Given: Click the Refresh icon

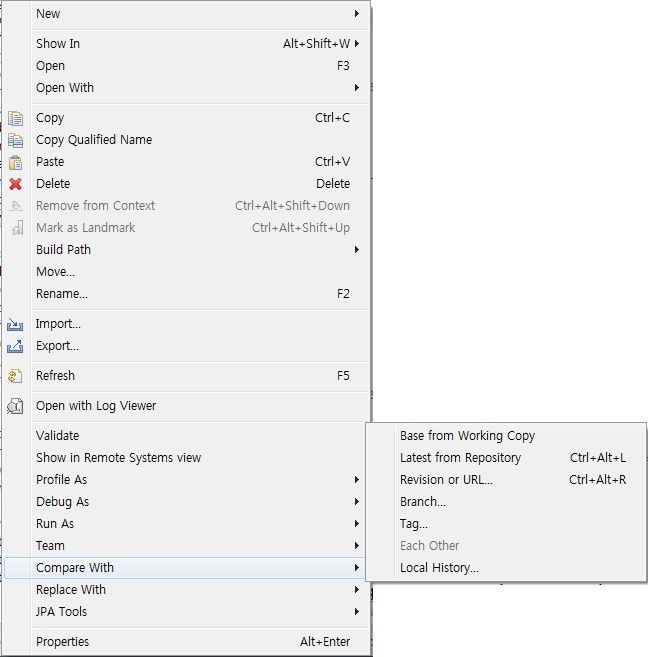Looking at the screenshot, I should (15, 376).
